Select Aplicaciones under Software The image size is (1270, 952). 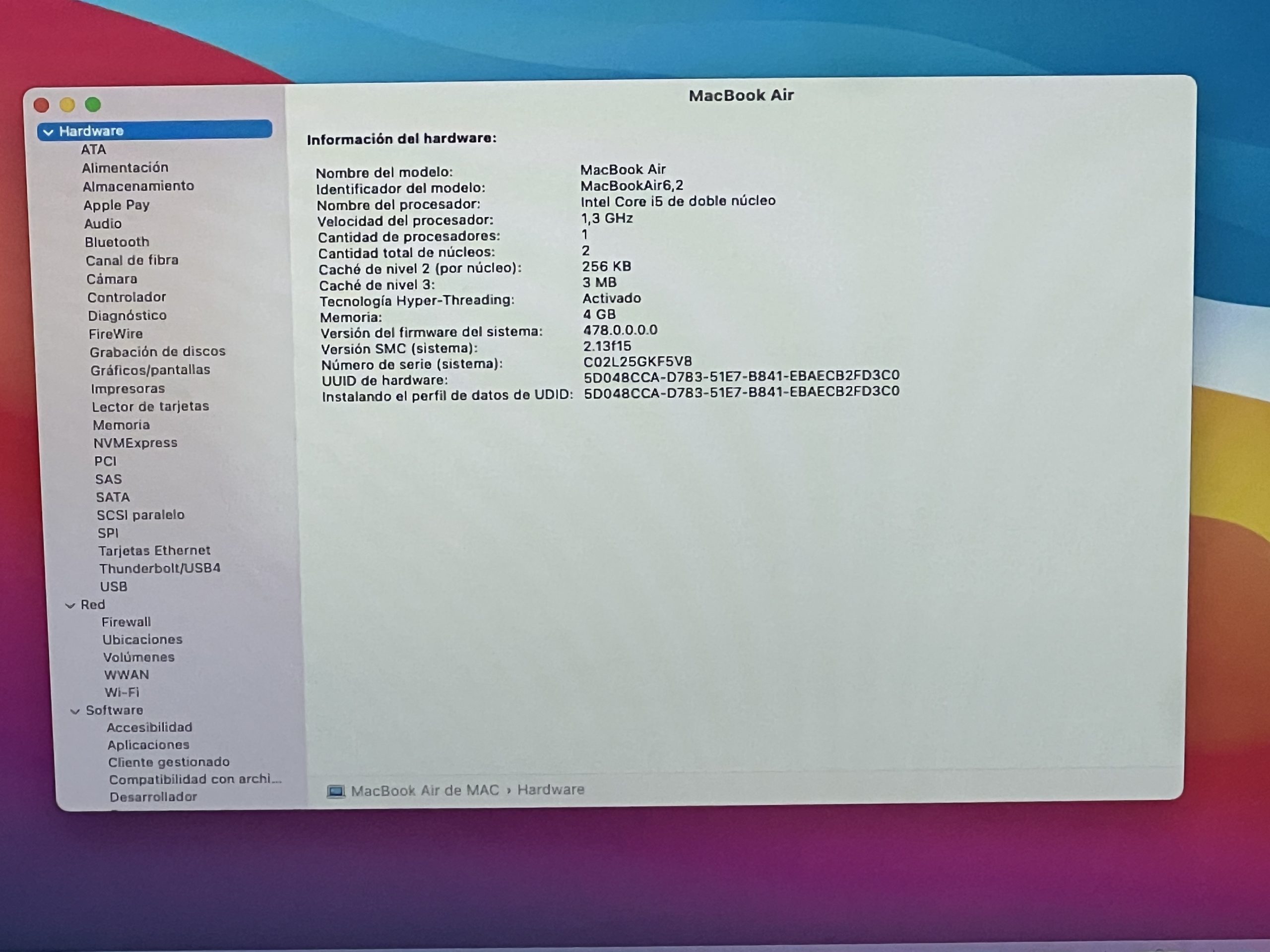click(148, 745)
